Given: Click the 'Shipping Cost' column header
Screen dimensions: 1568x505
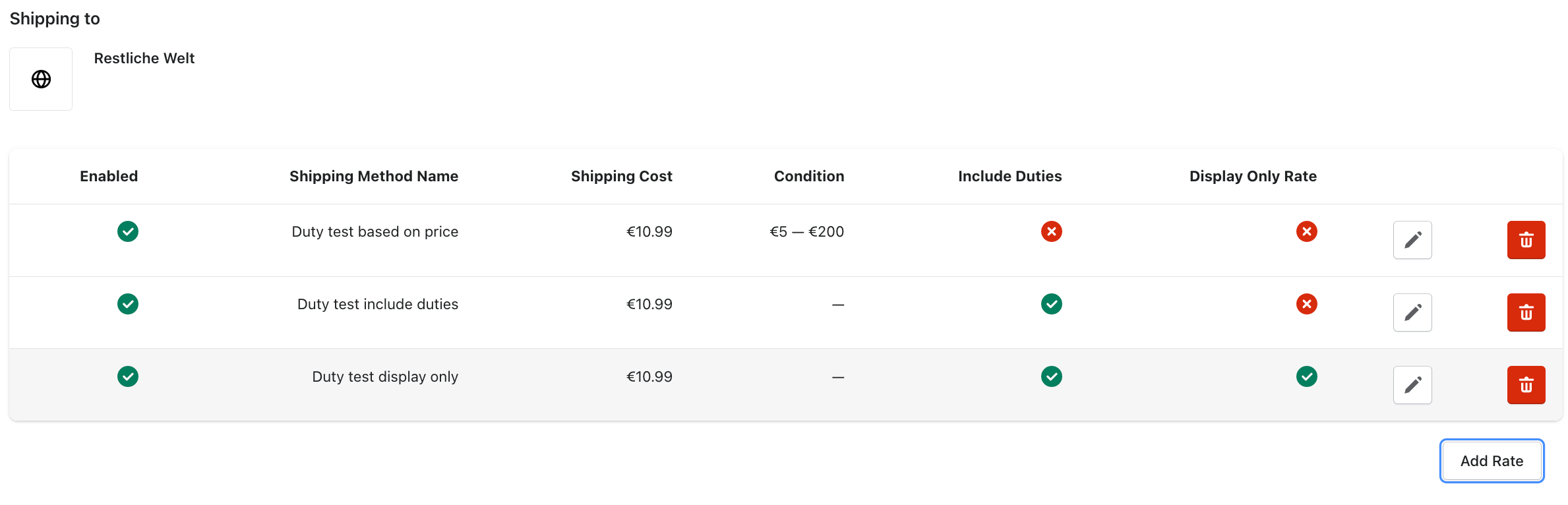Looking at the screenshot, I should [x=621, y=176].
